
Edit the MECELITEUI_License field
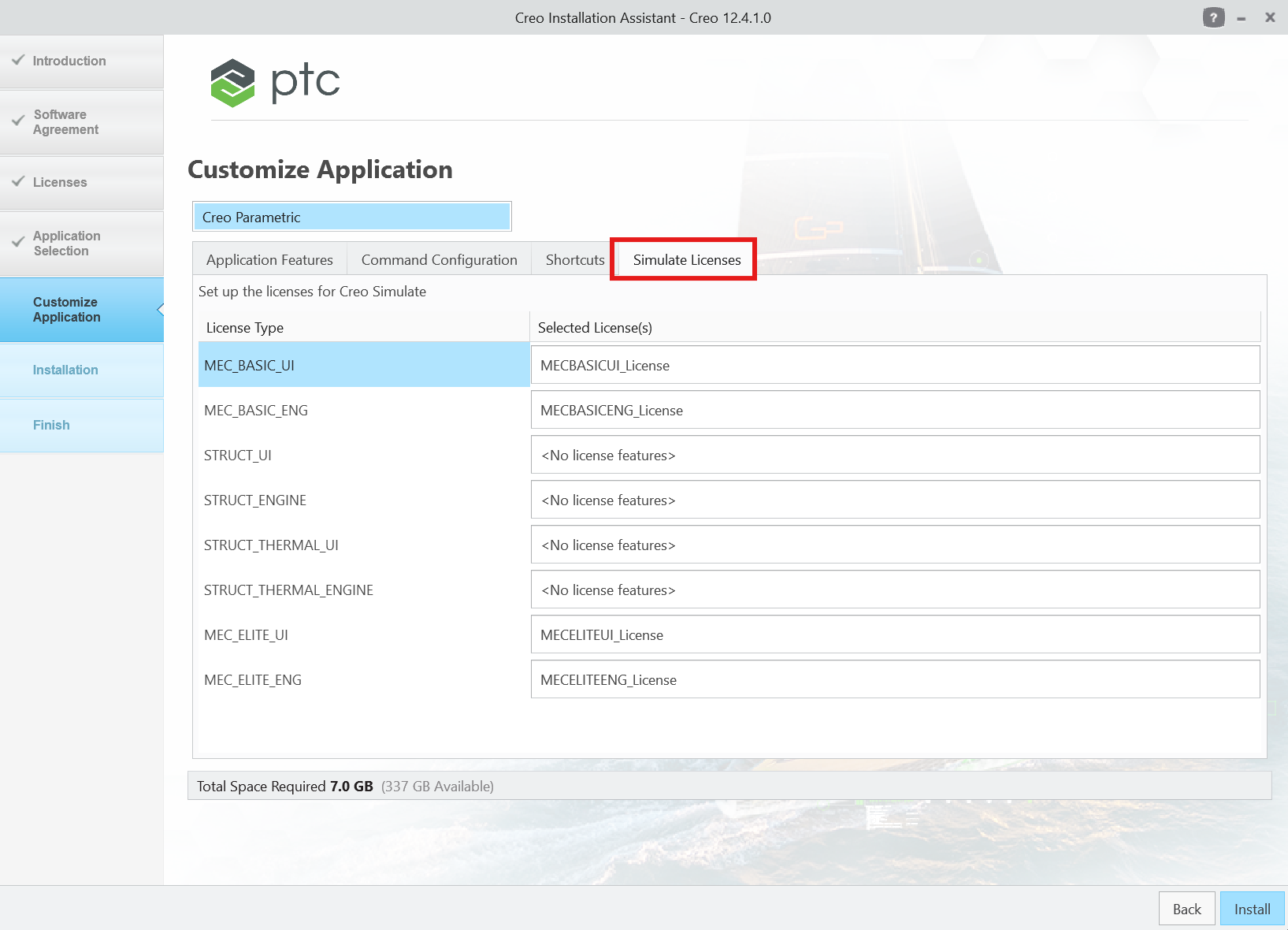896,634
